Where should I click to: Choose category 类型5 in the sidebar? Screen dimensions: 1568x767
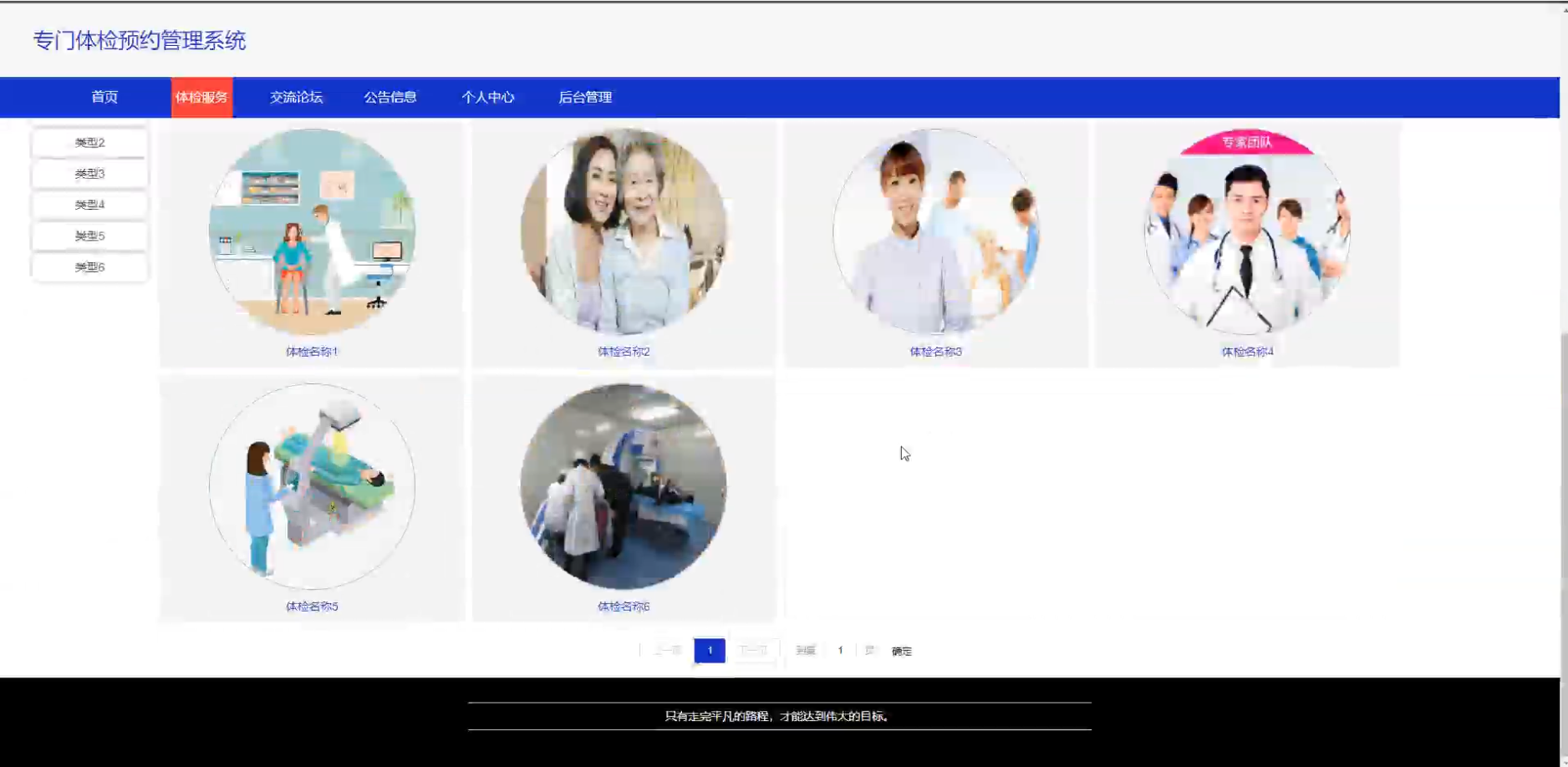pyautogui.click(x=89, y=236)
